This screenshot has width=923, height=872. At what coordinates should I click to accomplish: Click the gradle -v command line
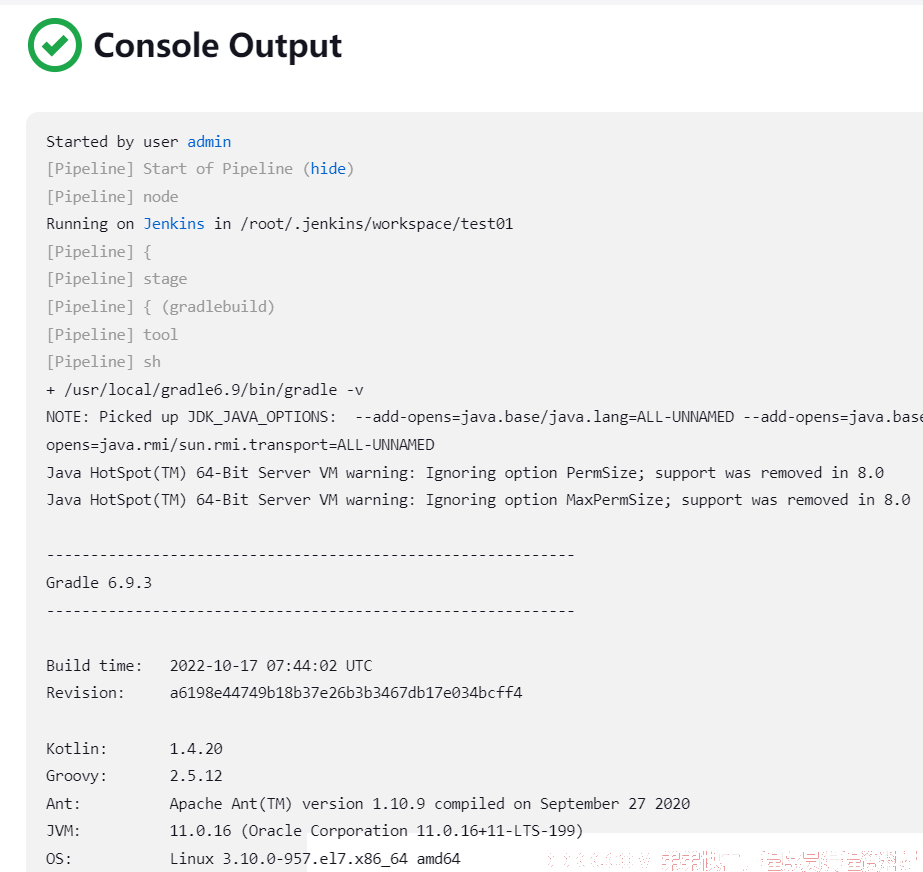[205, 390]
